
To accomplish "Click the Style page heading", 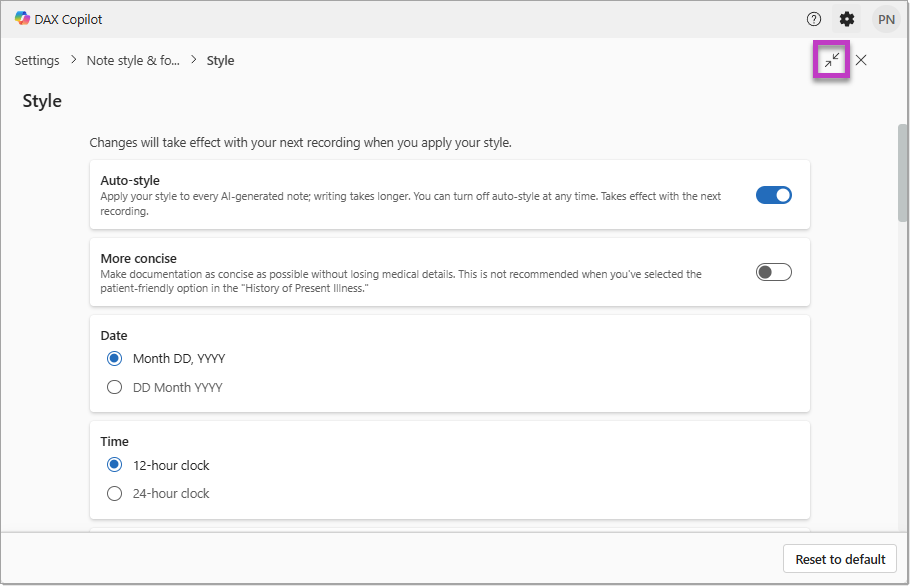I will tap(42, 101).
